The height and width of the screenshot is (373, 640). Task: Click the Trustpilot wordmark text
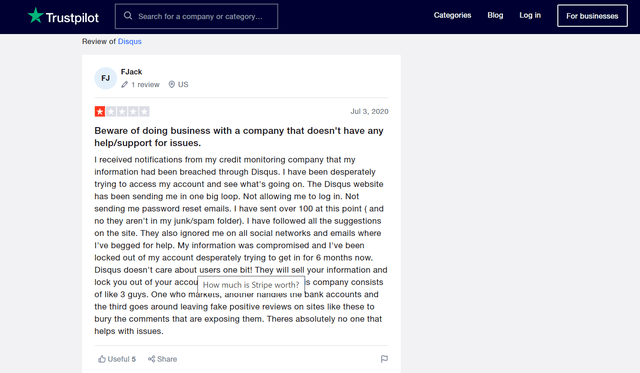72,18
